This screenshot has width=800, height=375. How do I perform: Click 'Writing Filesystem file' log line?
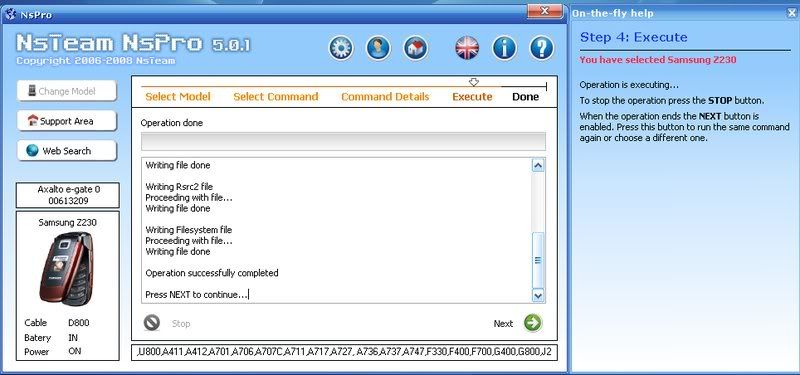tap(189, 230)
